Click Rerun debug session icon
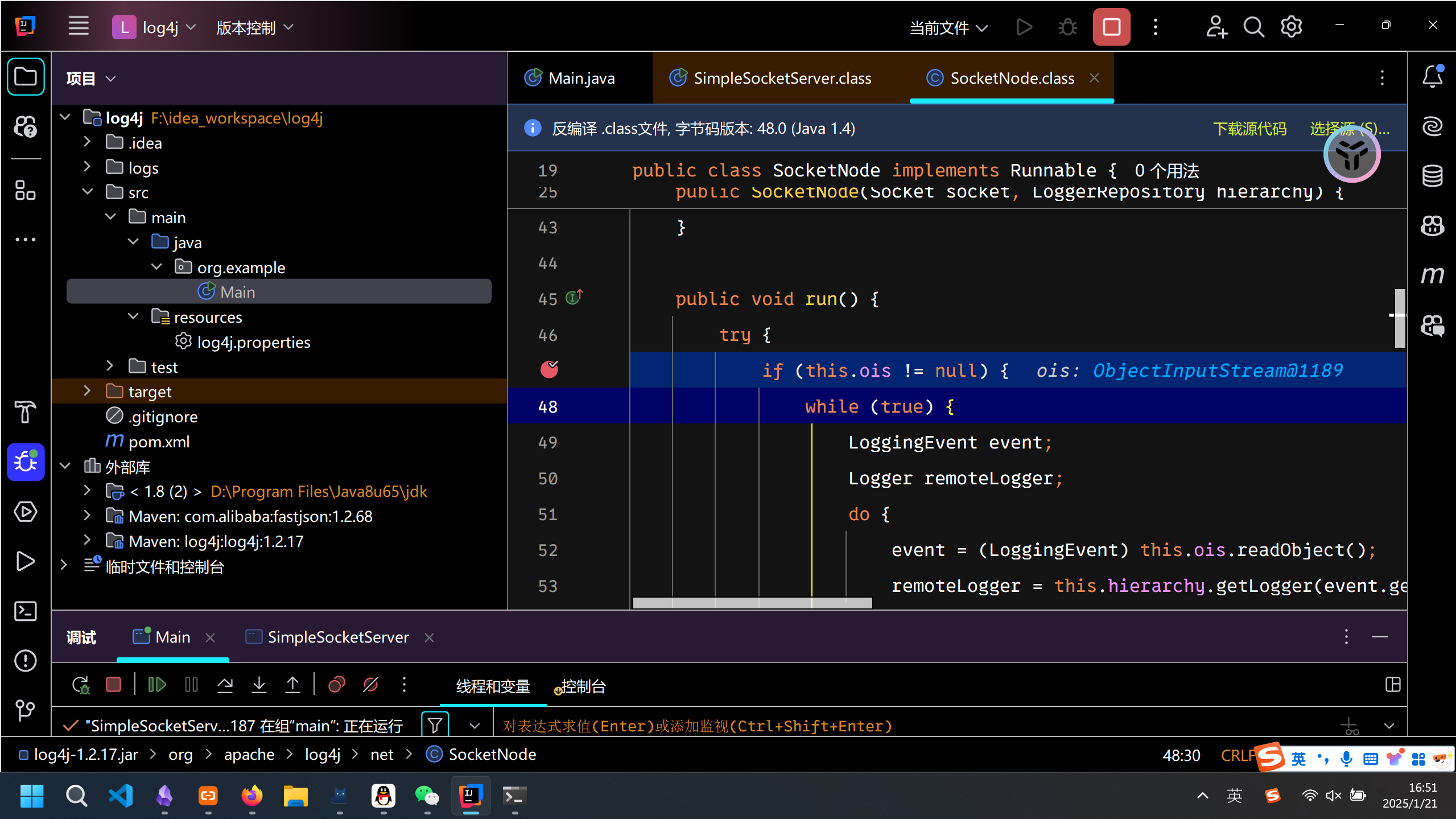This screenshot has width=1456, height=819. [x=80, y=685]
